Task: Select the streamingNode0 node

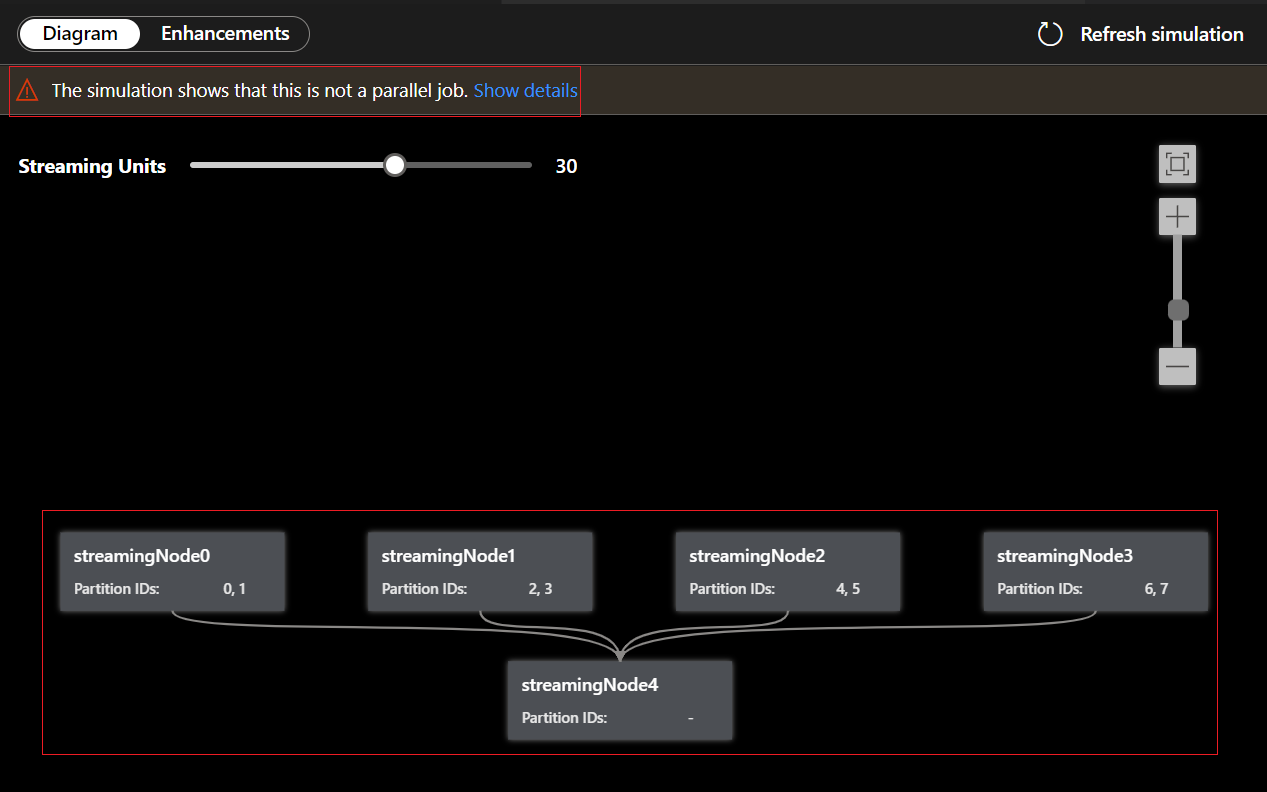Action: point(172,571)
